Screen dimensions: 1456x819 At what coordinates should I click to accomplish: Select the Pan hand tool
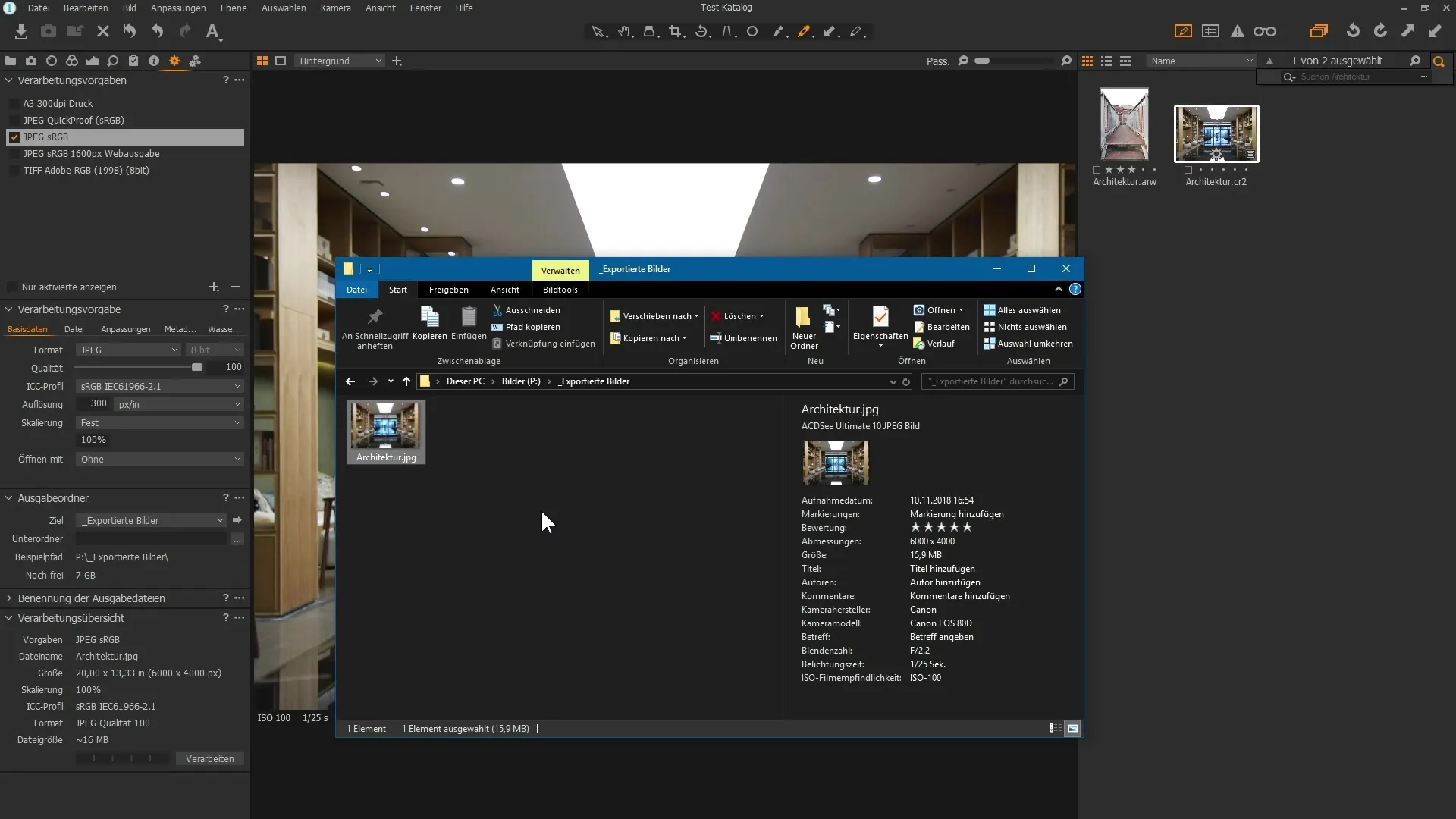[x=625, y=31]
